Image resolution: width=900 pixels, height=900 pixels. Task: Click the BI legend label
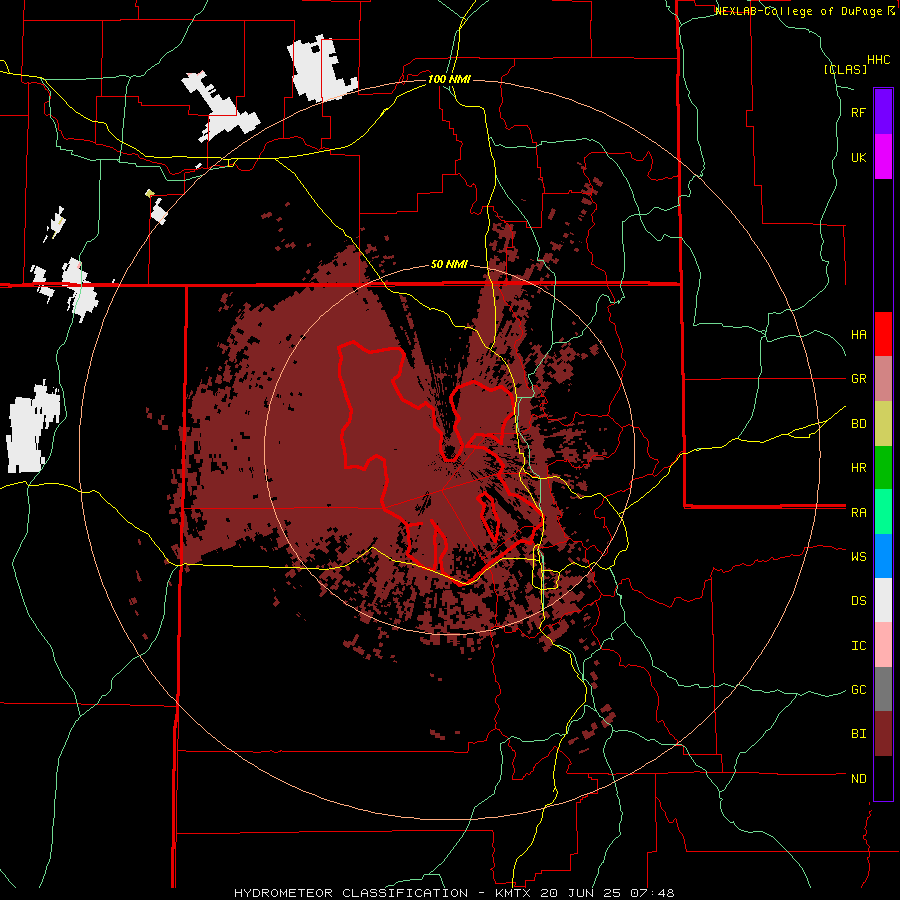pyautogui.click(x=859, y=734)
